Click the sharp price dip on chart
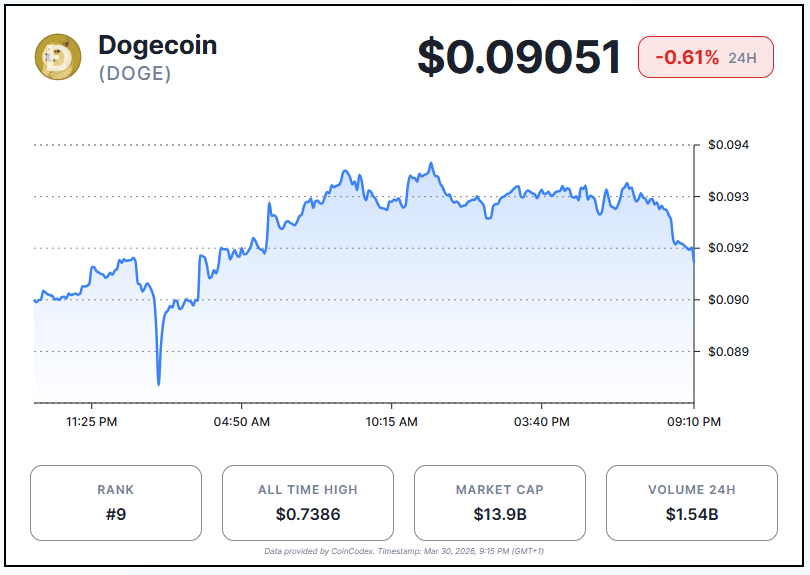Viewport: 810px width, 575px height. (x=159, y=380)
